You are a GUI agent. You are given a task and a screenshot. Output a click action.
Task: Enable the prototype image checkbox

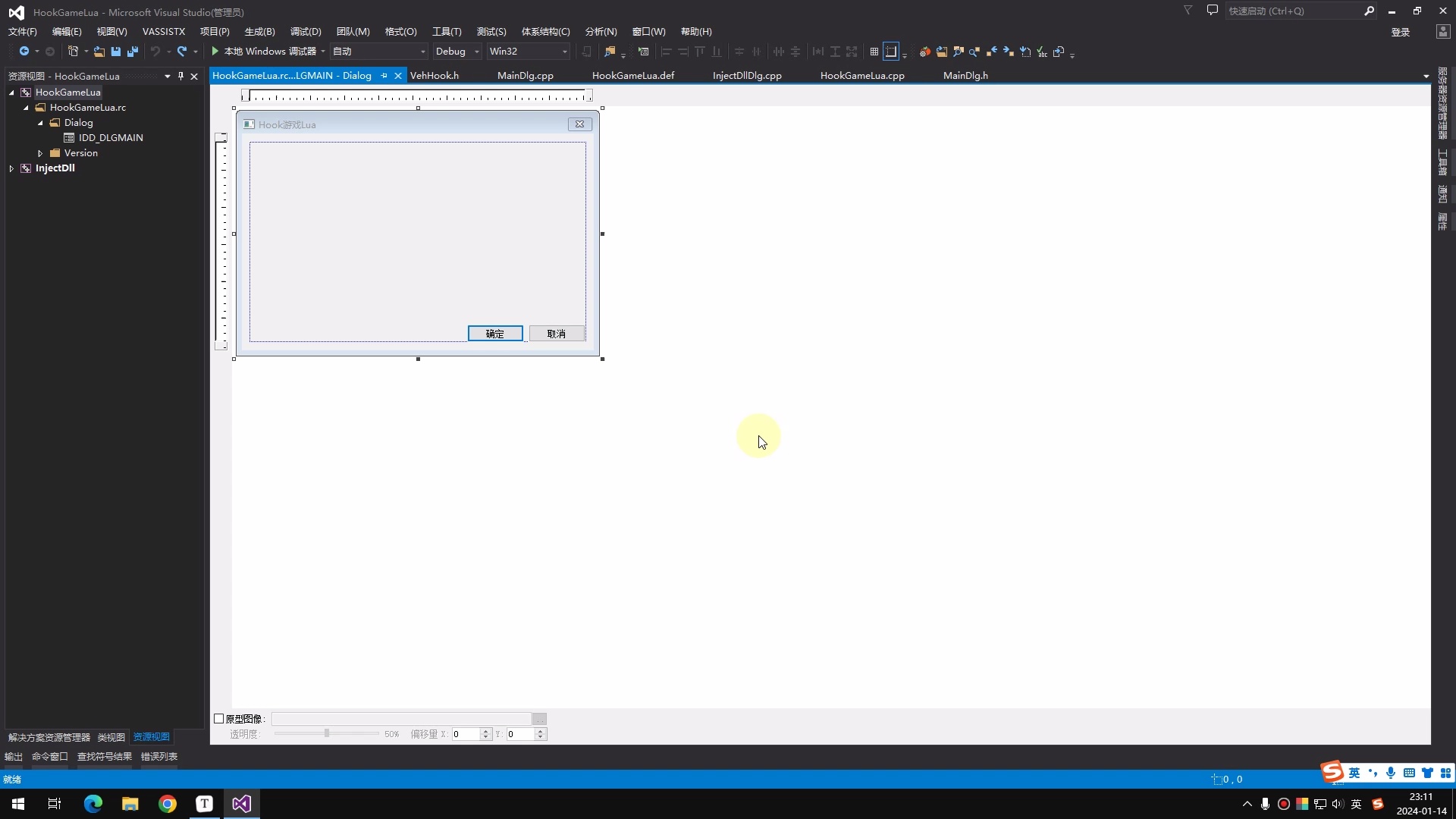tap(219, 719)
